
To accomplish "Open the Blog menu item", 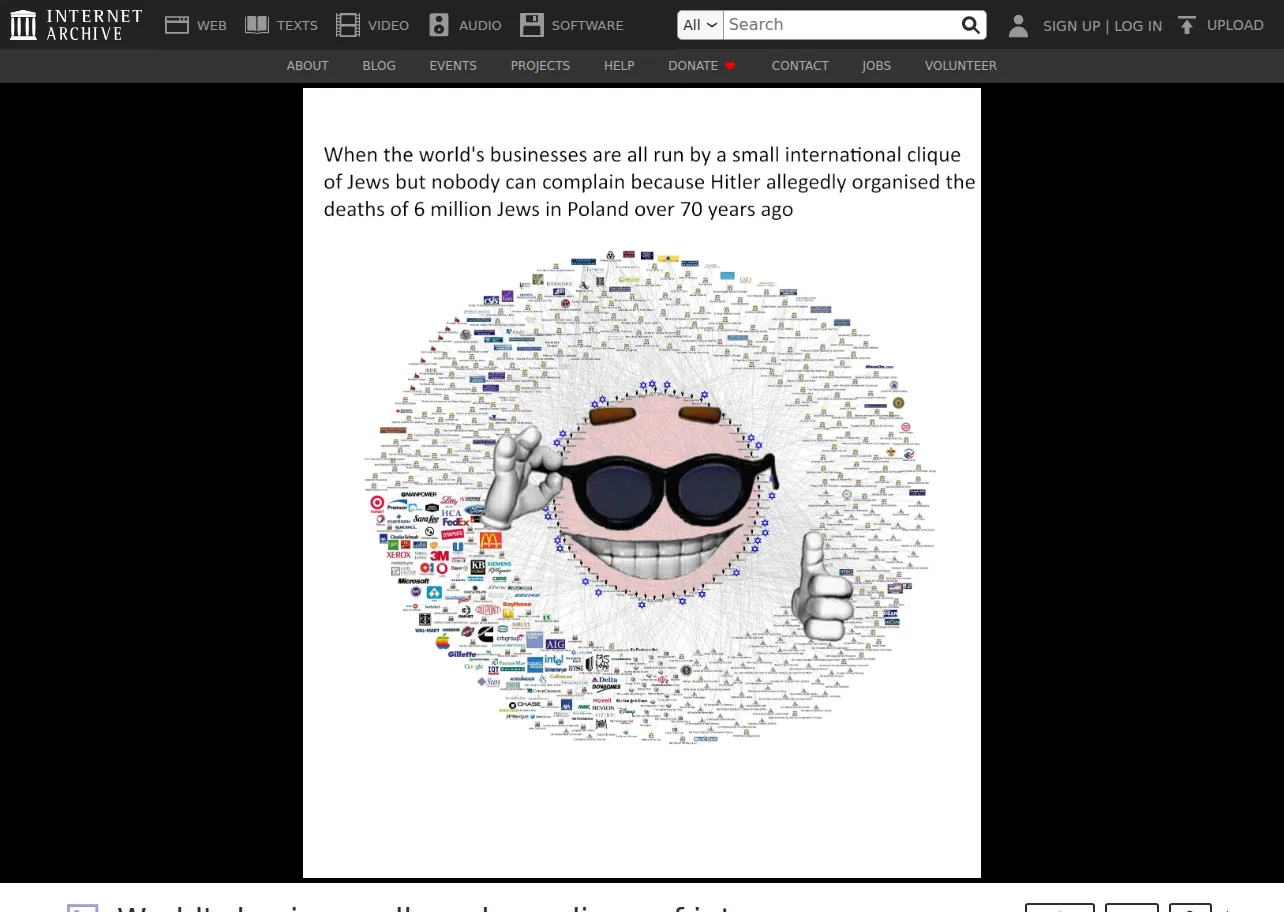I will click(x=379, y=66).
